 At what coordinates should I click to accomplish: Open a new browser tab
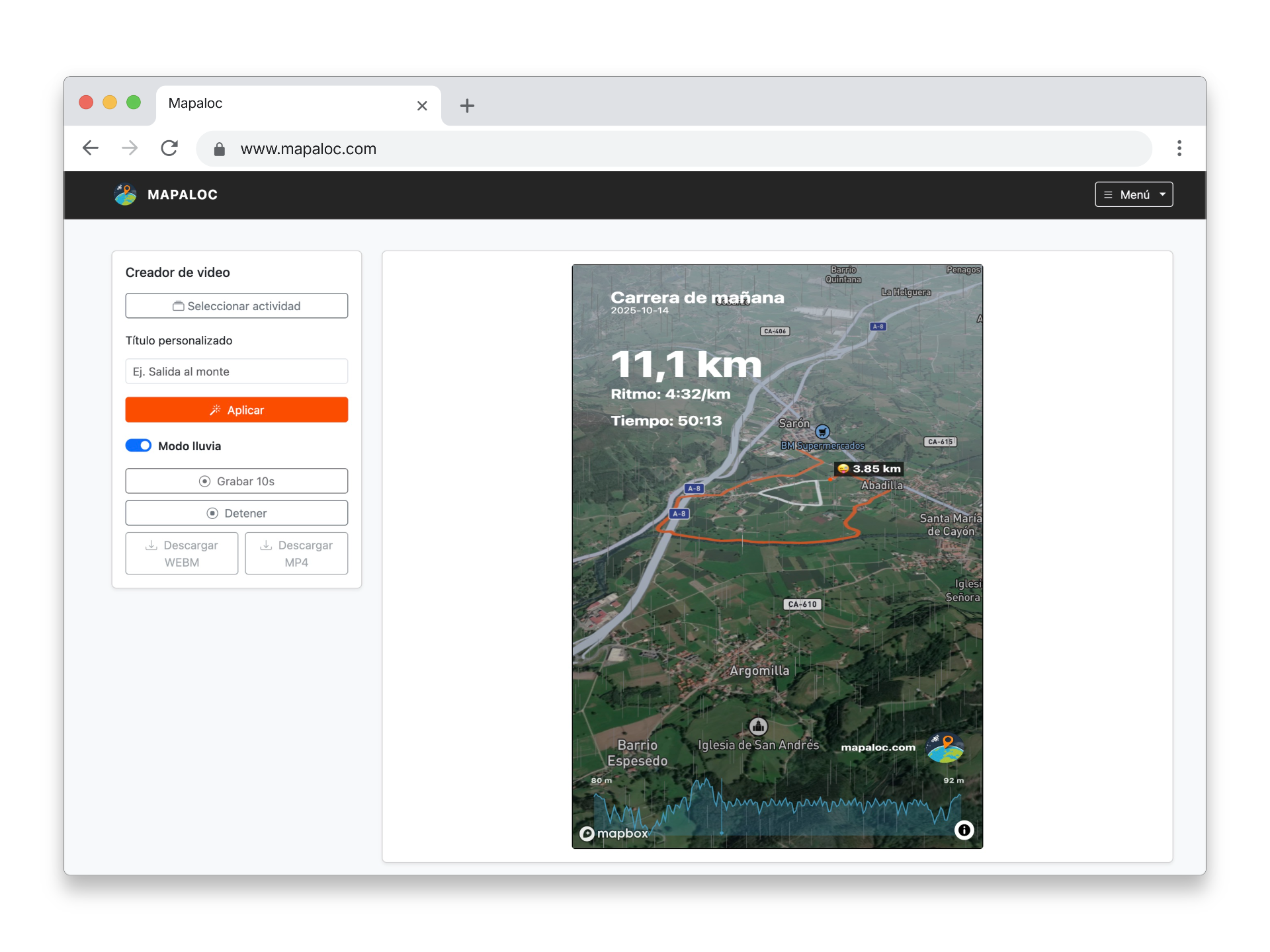[x=467, y=106]
